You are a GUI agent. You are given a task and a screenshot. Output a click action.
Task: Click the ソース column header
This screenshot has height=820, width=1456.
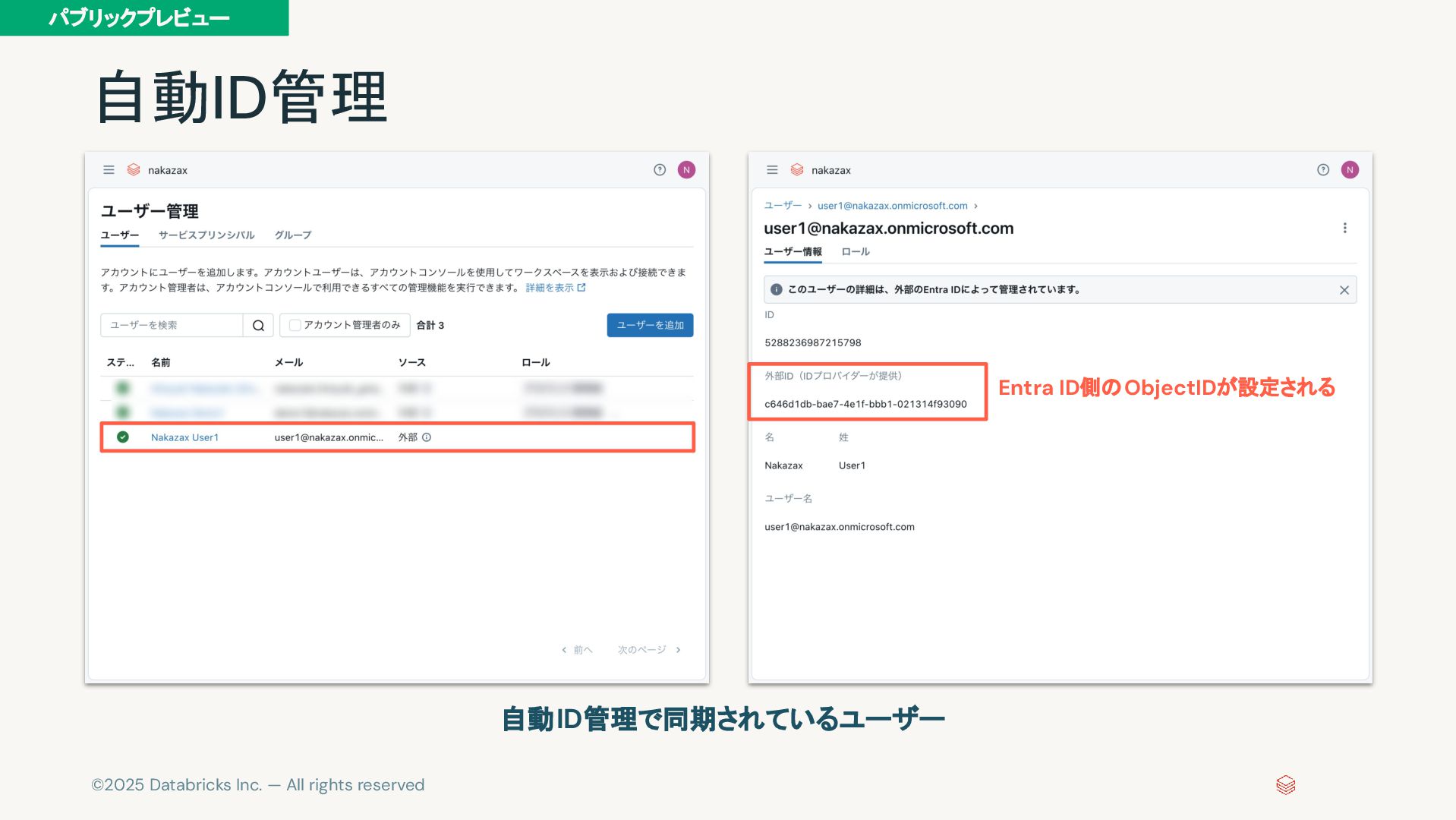[411, 363]
